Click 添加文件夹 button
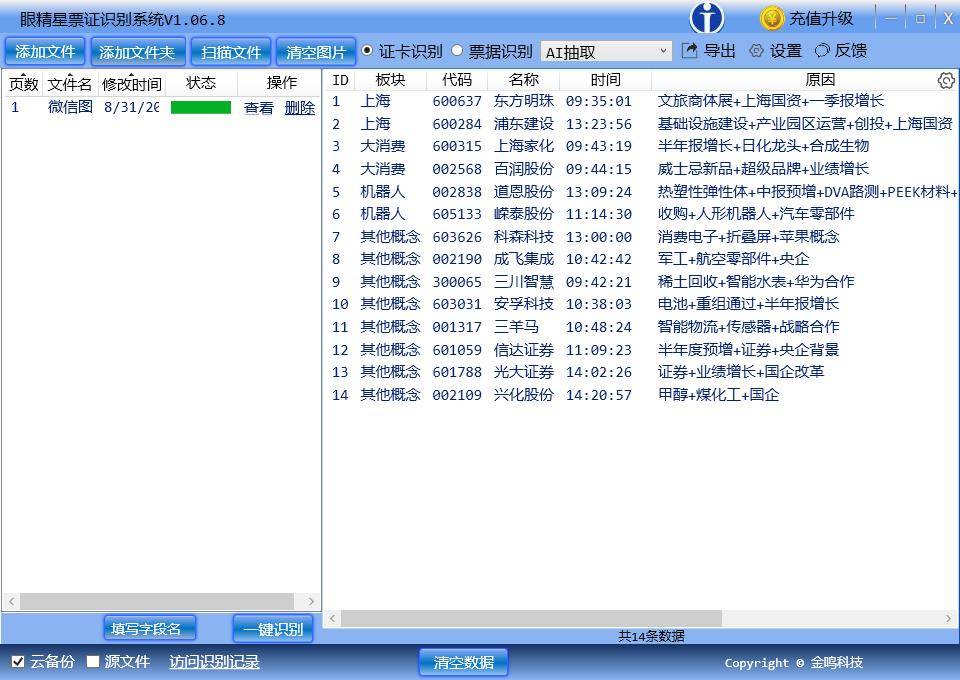The width and height of the screenshot is (960, 680). click(x=137, y=52)
